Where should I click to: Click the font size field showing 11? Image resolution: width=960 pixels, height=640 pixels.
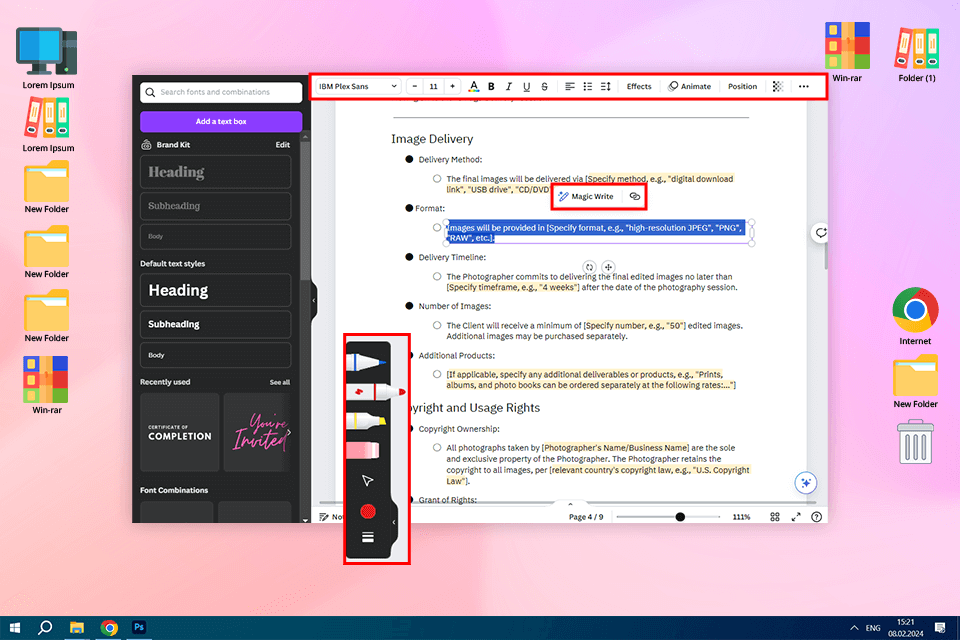[433, 86]
